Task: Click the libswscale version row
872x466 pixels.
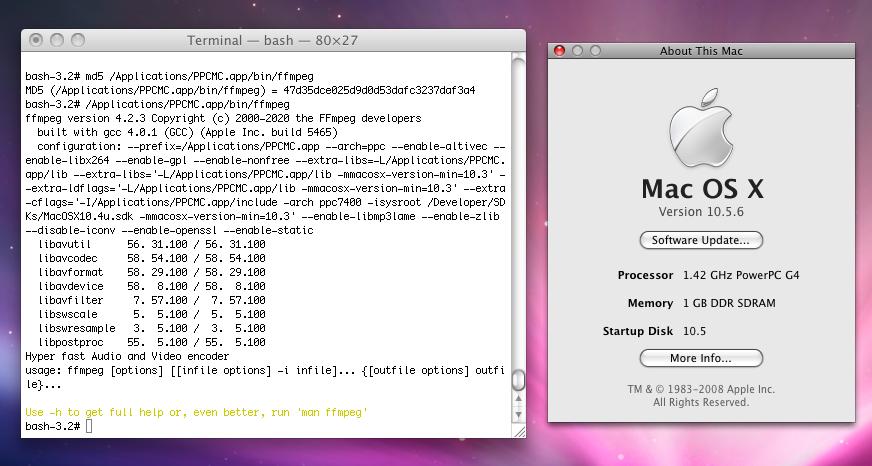Action: coord(152,314)
